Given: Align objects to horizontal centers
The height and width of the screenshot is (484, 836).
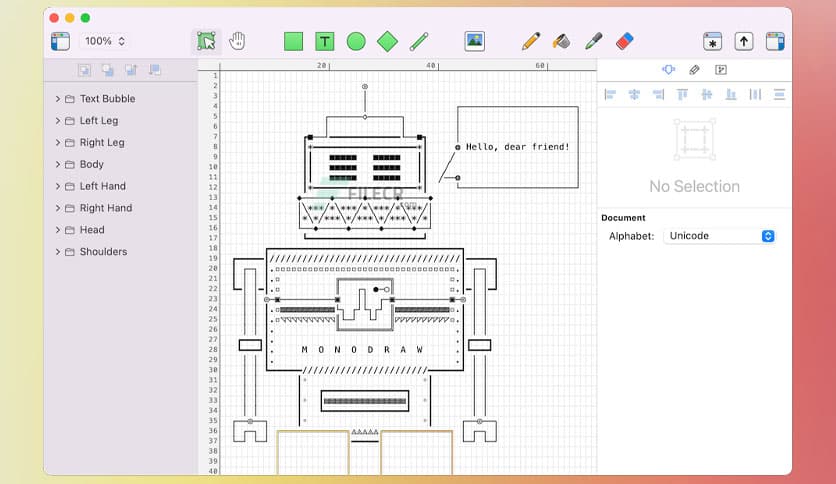Looking at the screenshot, I should pyautogui.click(x=634, y=95).
